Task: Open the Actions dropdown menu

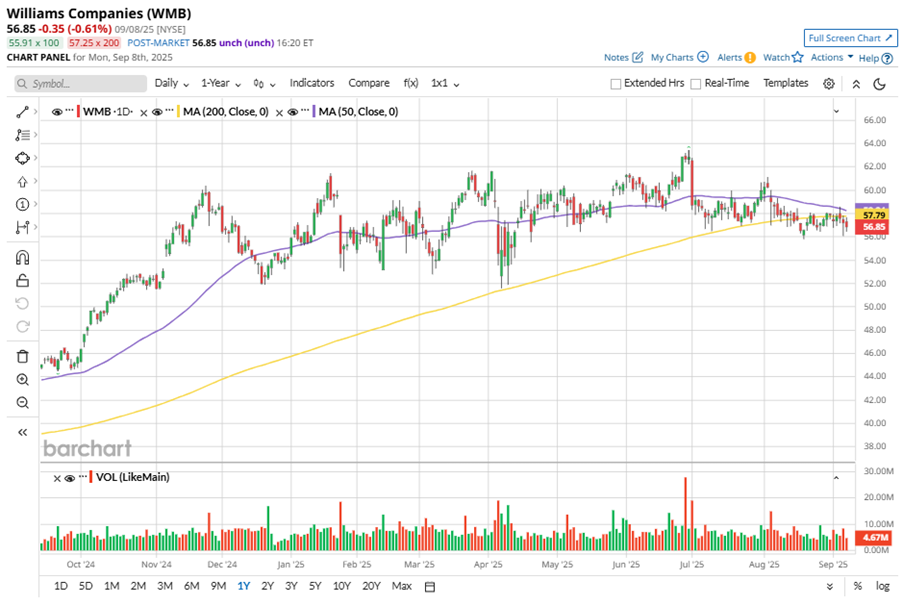Action: tap(832, 57)
